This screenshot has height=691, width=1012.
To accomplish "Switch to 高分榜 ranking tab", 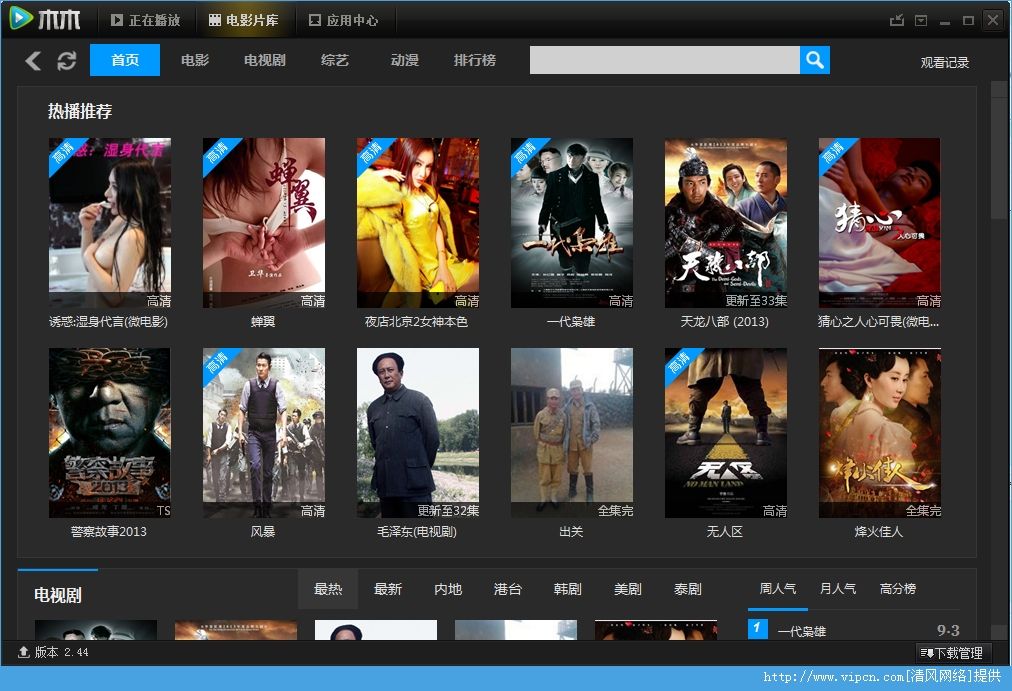I will coord(898,588).
